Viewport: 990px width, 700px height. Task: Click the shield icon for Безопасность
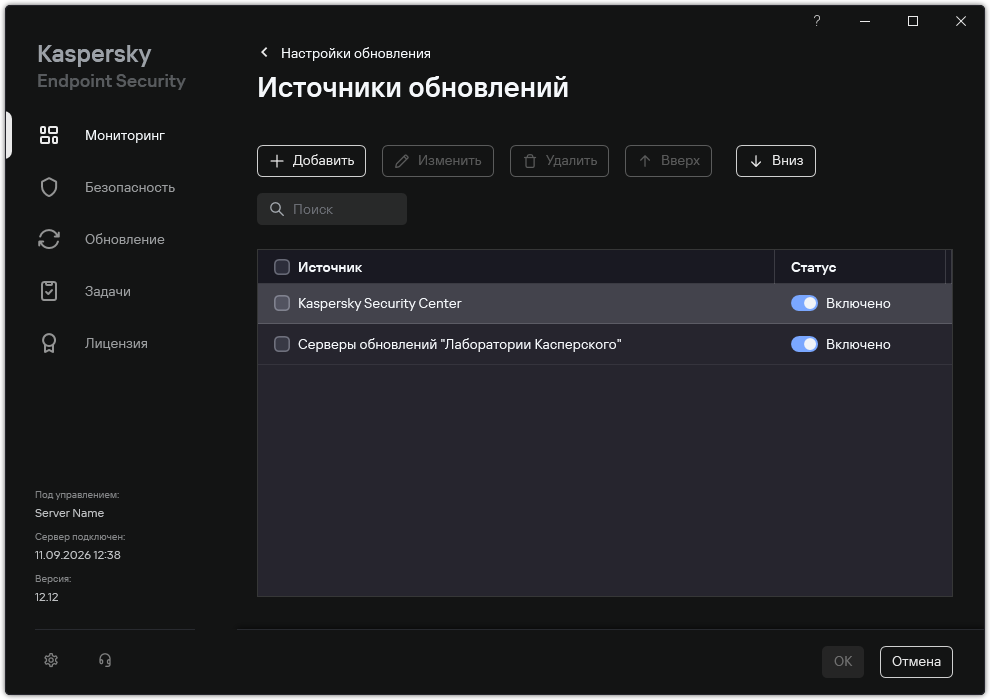(49, 187)
